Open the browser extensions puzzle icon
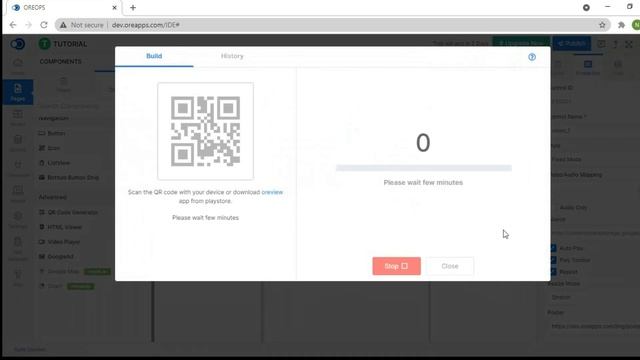Viewport: 640px width, 360px height. pyautogui.click(x=621, y=25)
